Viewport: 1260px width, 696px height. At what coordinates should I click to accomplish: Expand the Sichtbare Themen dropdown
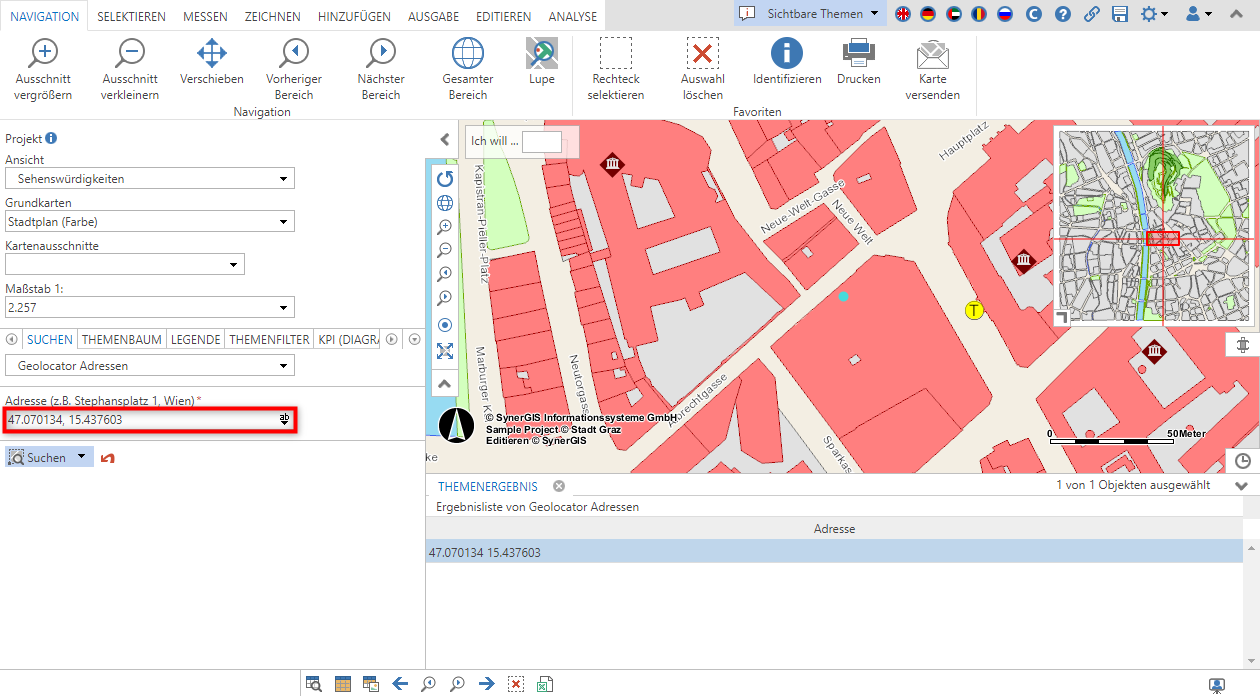tap(811, 14)
